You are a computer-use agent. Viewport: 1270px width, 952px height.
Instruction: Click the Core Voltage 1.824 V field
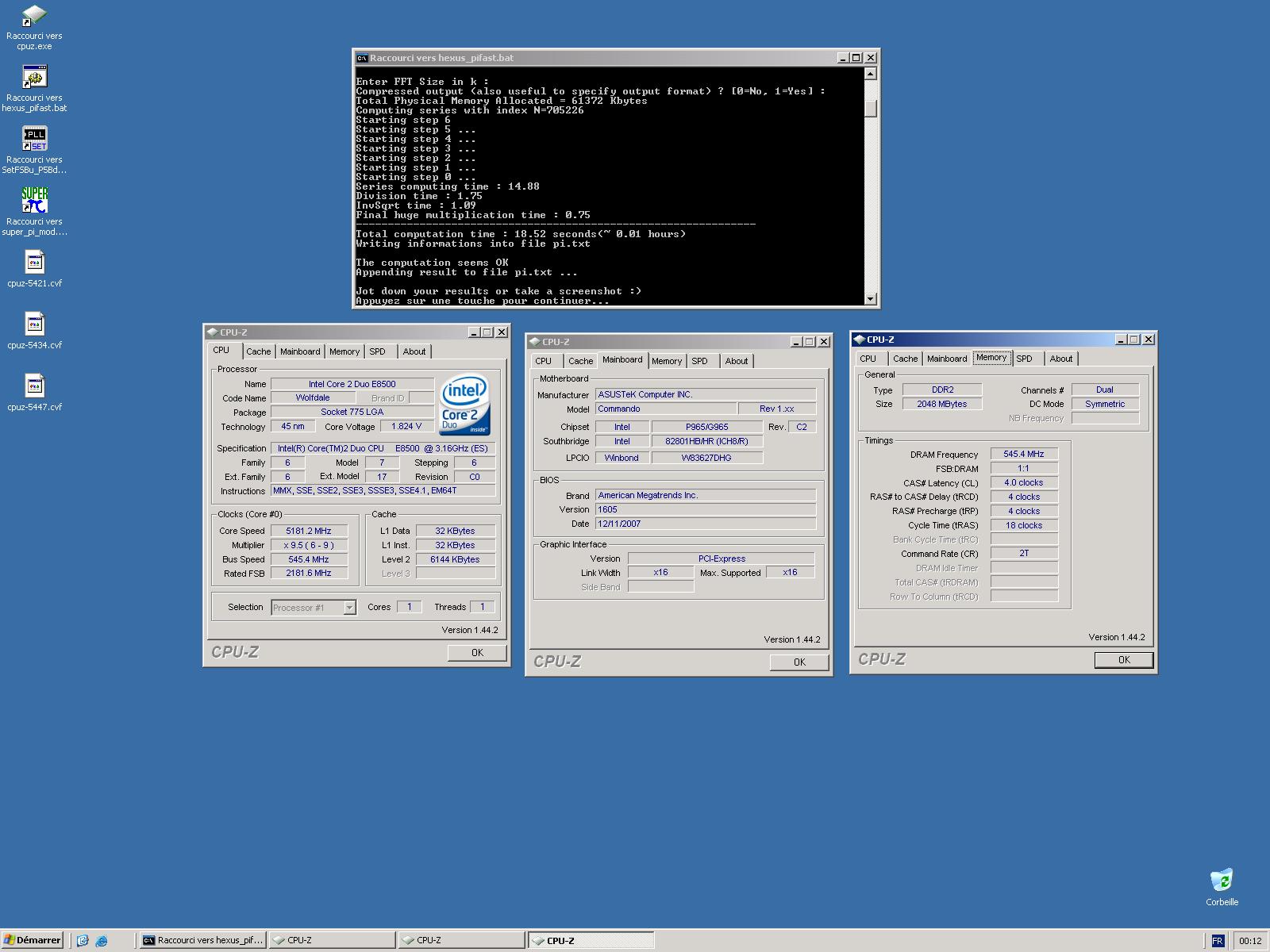[406, 427]
